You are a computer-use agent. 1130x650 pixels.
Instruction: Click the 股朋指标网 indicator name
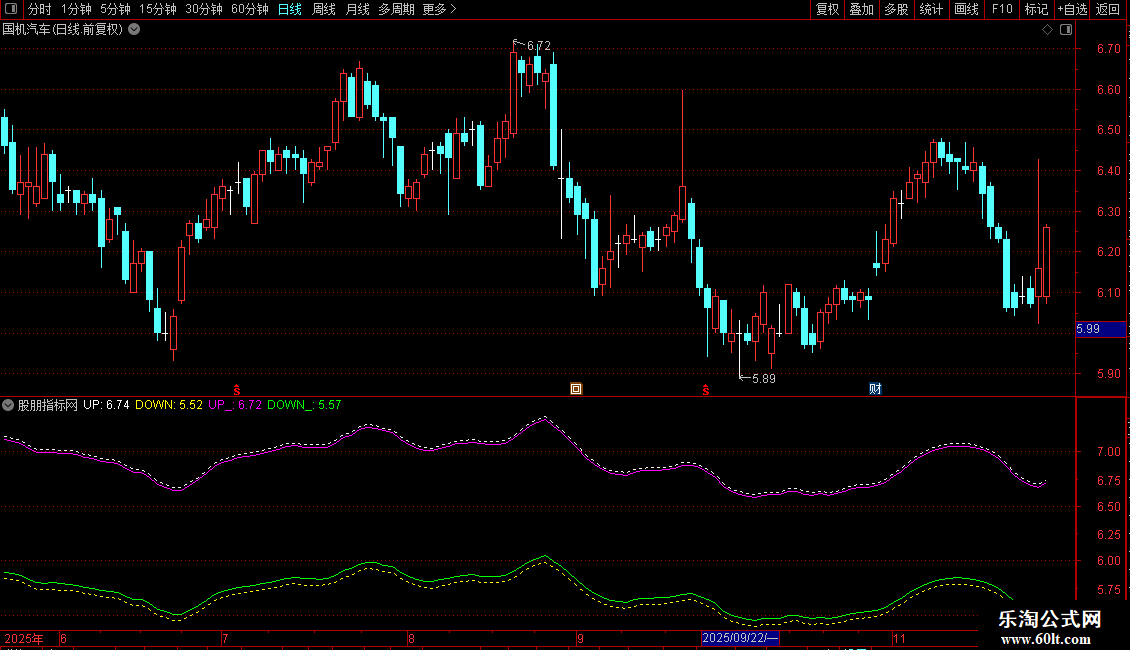[48, 405]
